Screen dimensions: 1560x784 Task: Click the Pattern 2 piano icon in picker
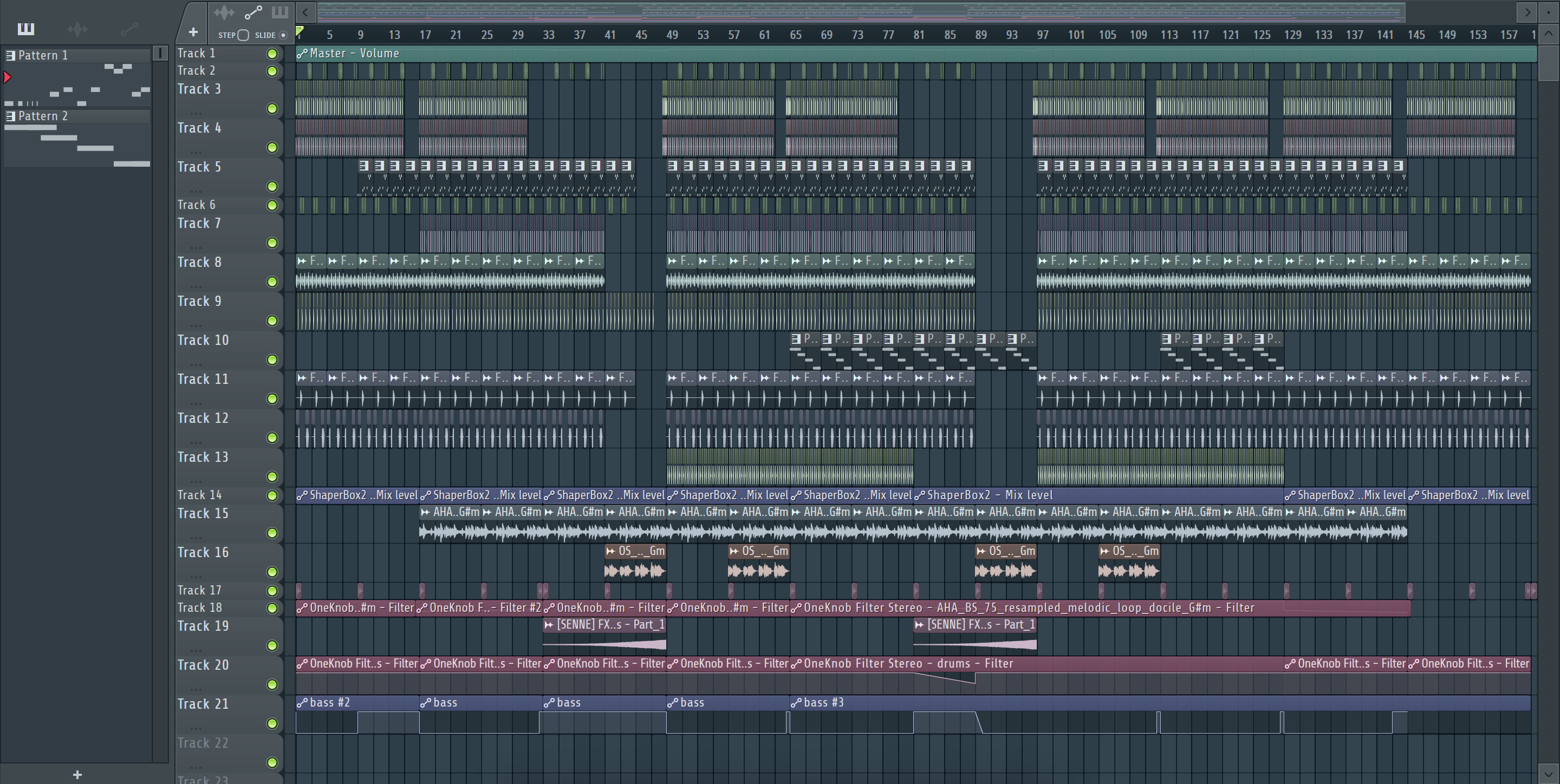pyautogui.click(x=10, y=116)
